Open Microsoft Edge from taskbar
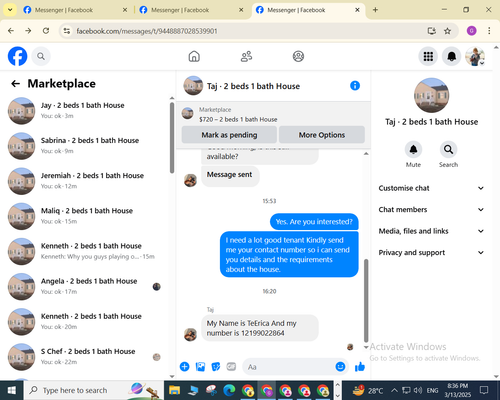500x400 pixels. pos(229,390)
